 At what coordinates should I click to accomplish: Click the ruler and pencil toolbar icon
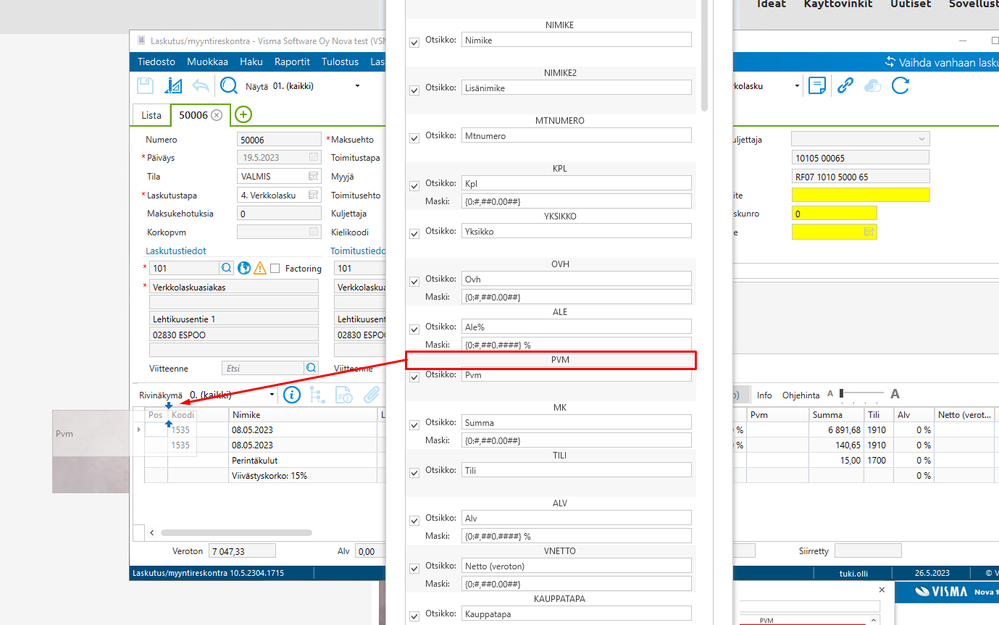click(173, 85)
